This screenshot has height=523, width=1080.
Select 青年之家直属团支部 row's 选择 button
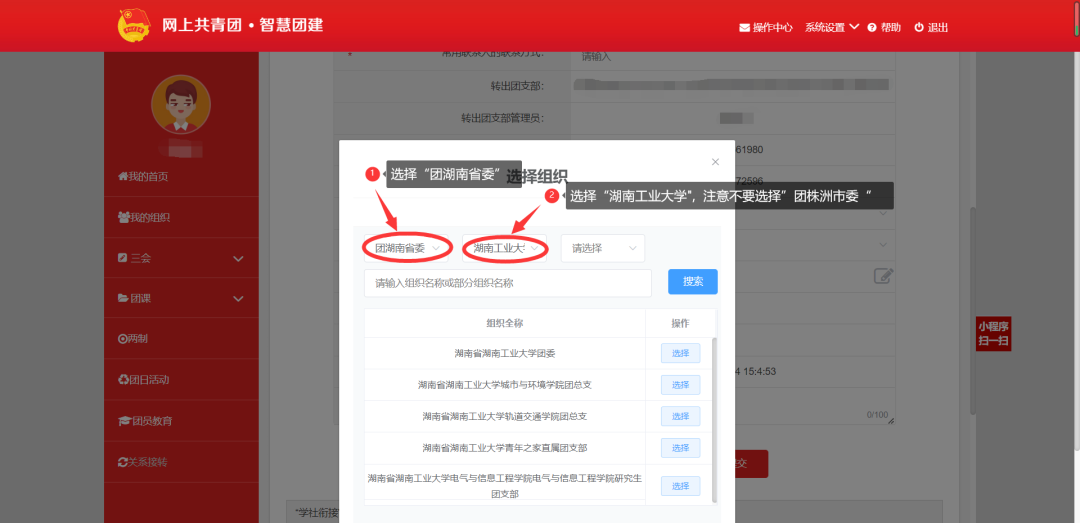[x=681, y=448]
